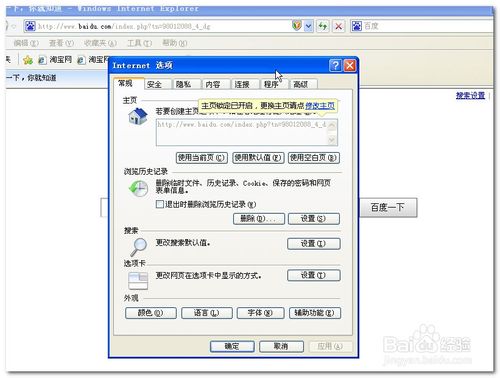Click the 取消 button

point(281,347)
